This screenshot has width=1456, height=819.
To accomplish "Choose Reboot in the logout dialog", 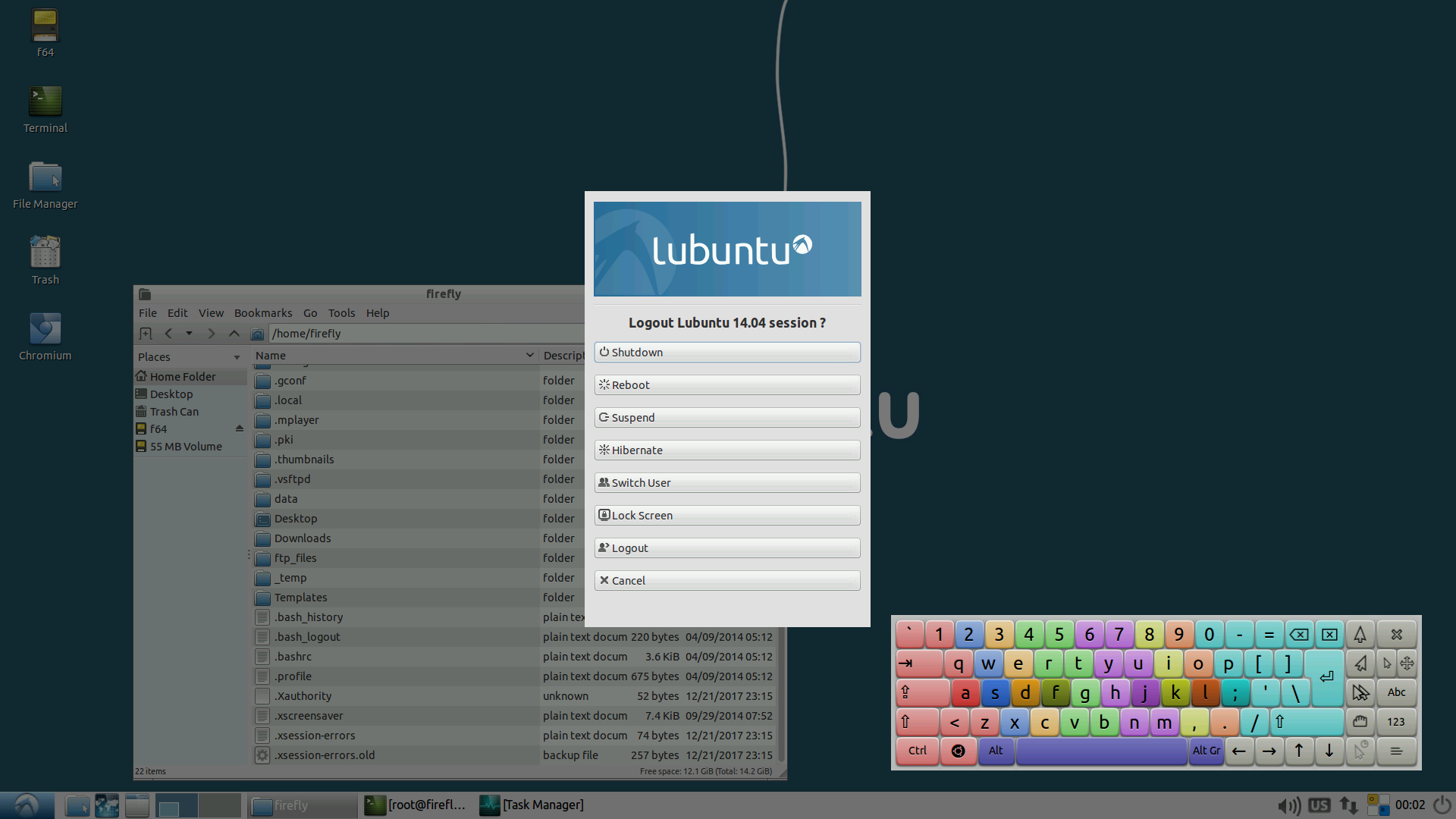I will click(x=727, y=385).
